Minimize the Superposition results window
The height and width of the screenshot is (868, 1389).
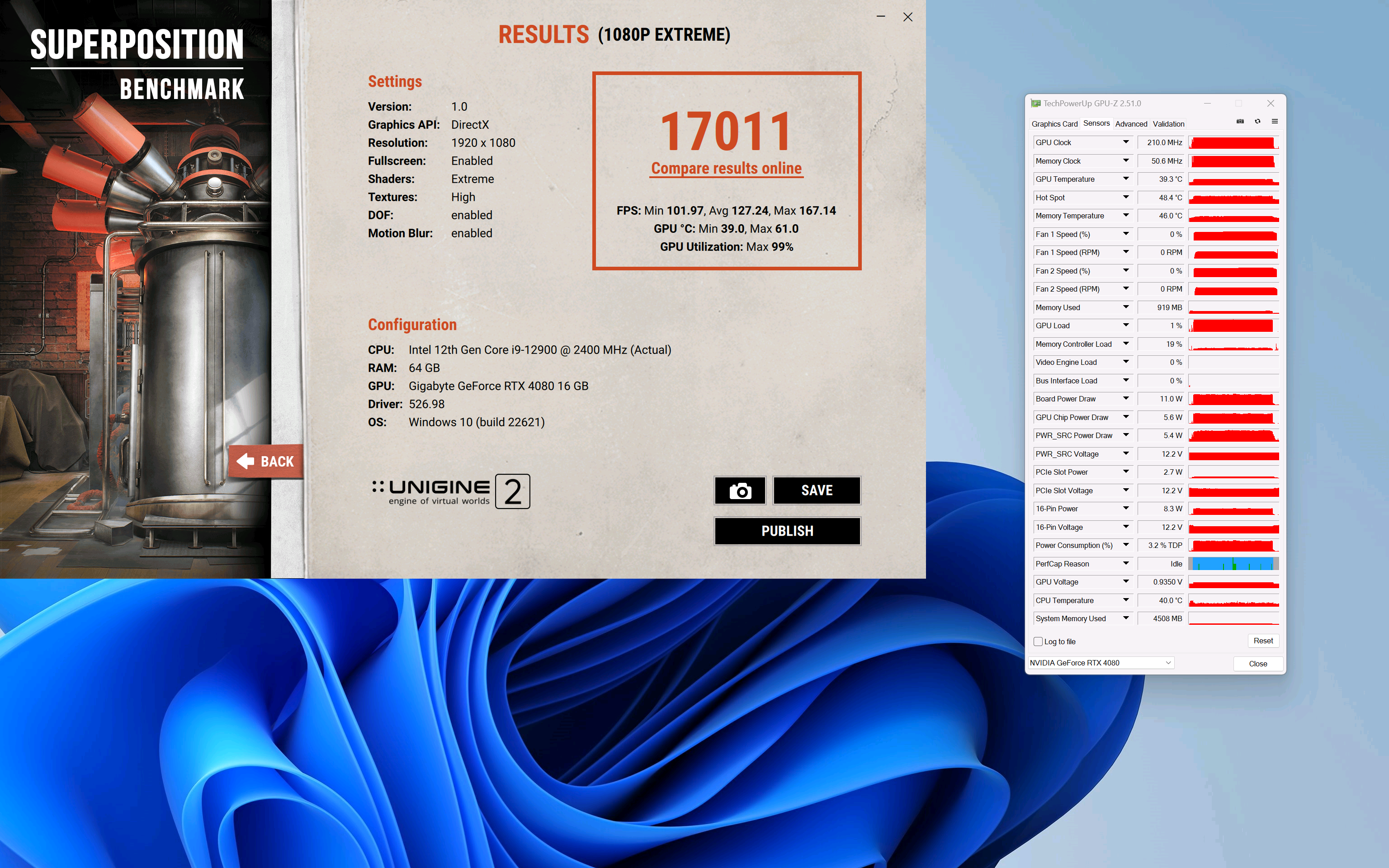[881, 17]
